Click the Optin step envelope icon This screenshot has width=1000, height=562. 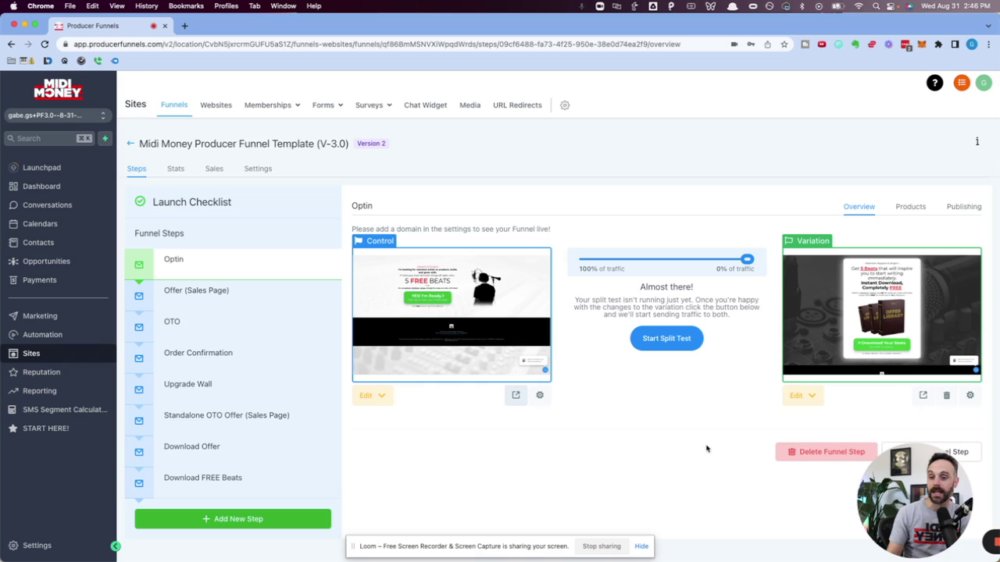(x=139, y=264)
